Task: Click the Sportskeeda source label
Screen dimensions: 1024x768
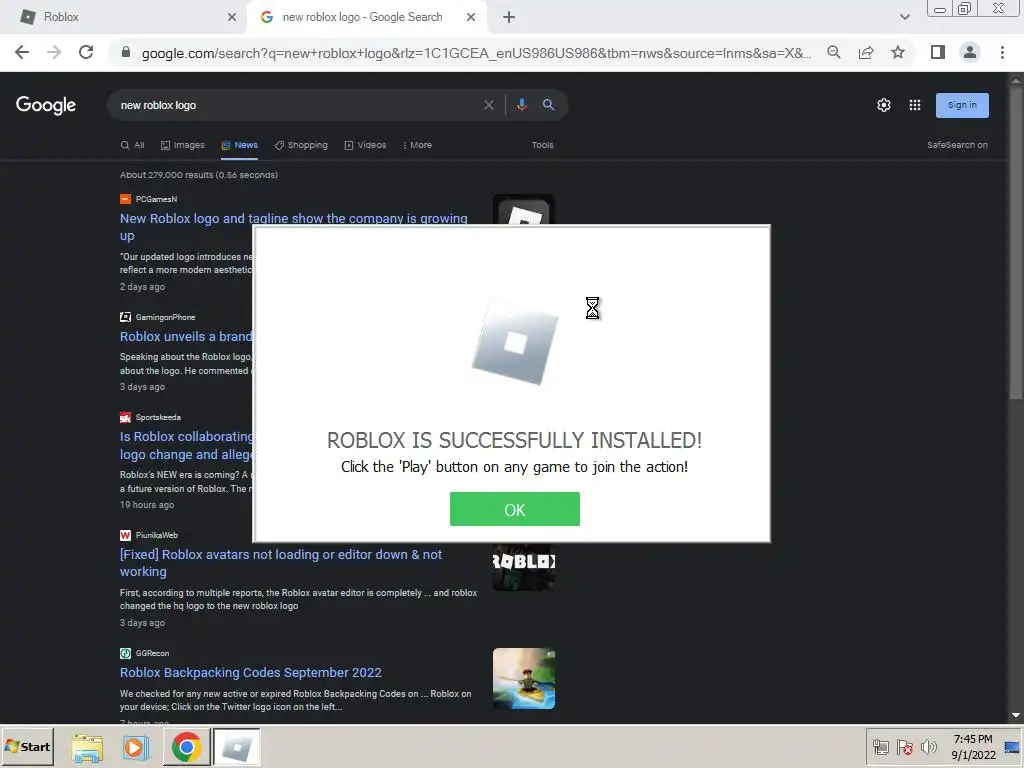Action: coord(158,417)
